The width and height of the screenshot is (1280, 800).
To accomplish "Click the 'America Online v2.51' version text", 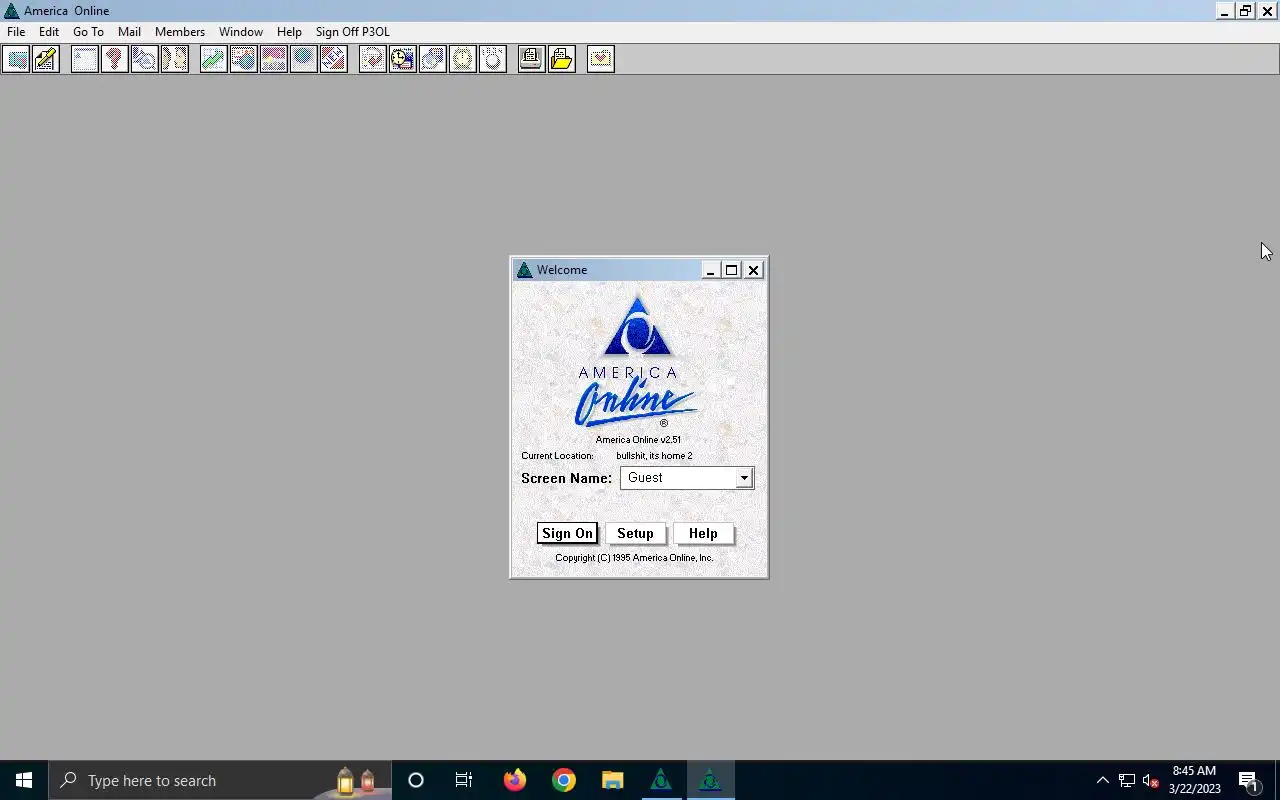I will tap(638, 440).
